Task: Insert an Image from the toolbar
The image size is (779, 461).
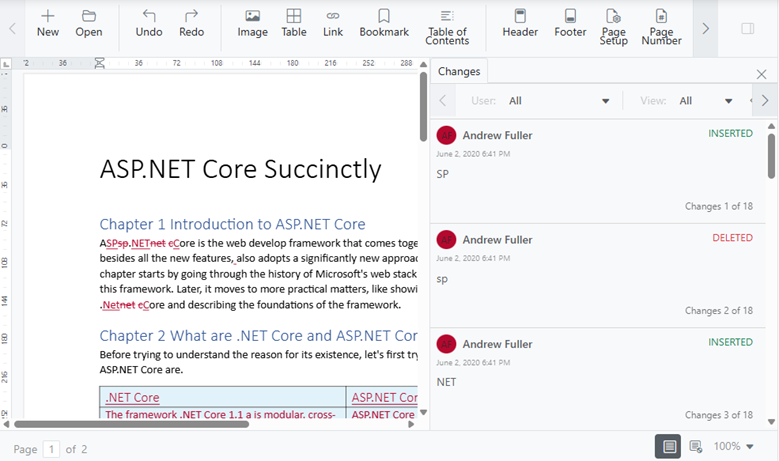Action: click(252, 23)
